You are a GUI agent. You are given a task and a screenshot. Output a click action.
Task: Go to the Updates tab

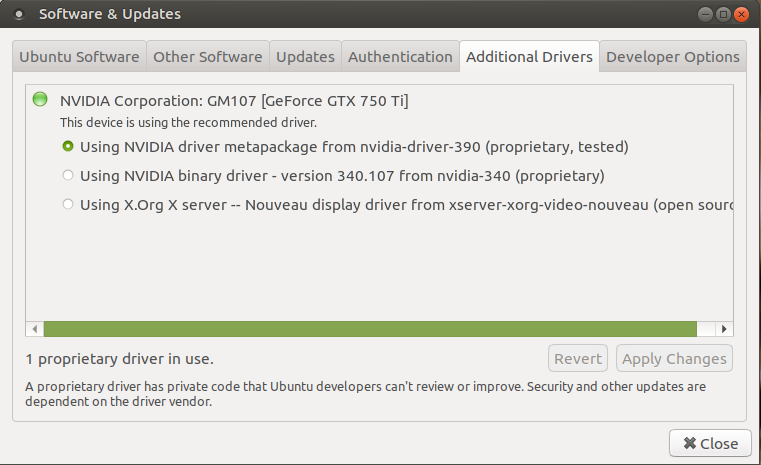point(305,57)
